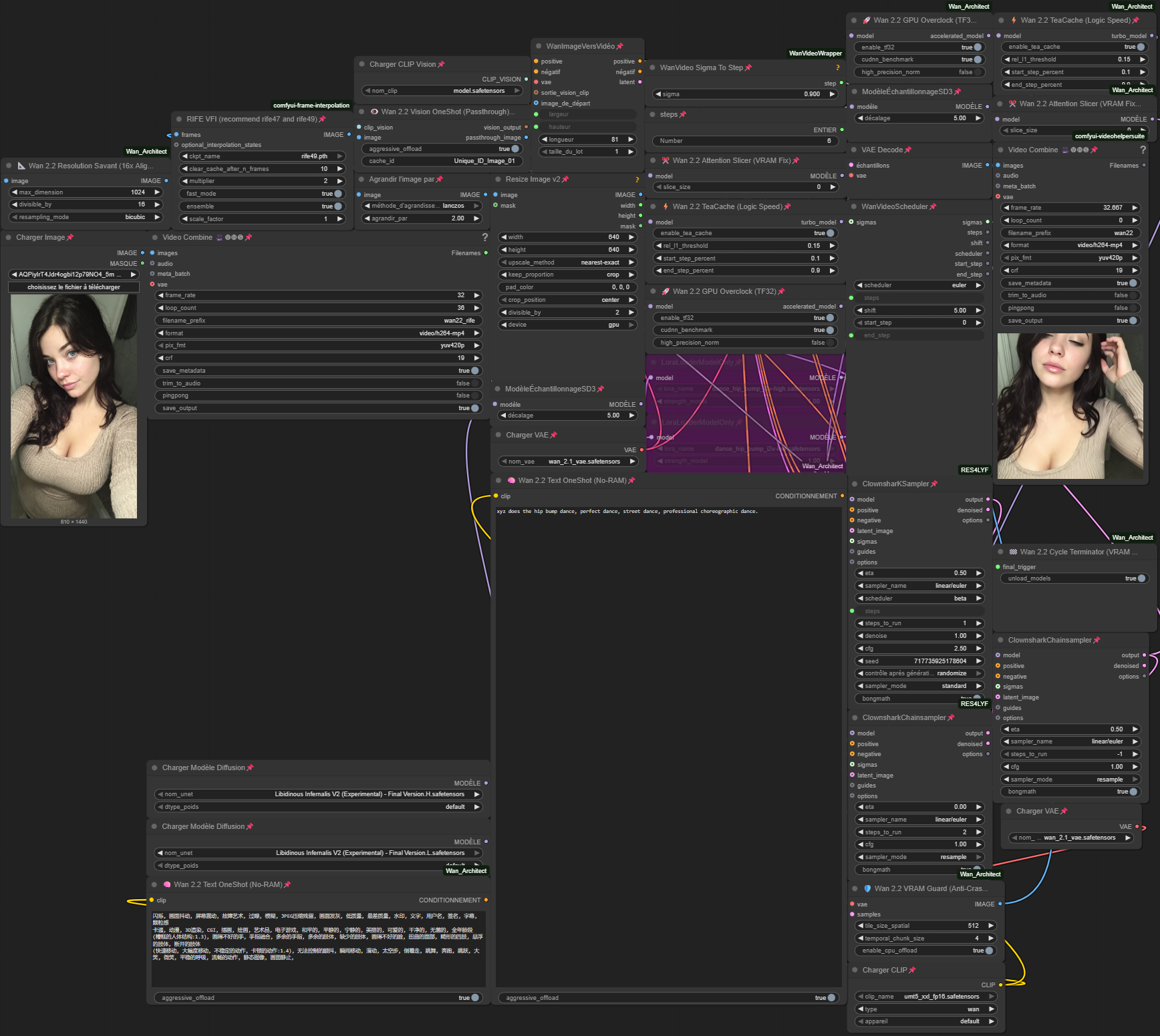The image size is (1160, 1036).
Task: Open the keep_proportion crop dropdown
Action: 567,275
